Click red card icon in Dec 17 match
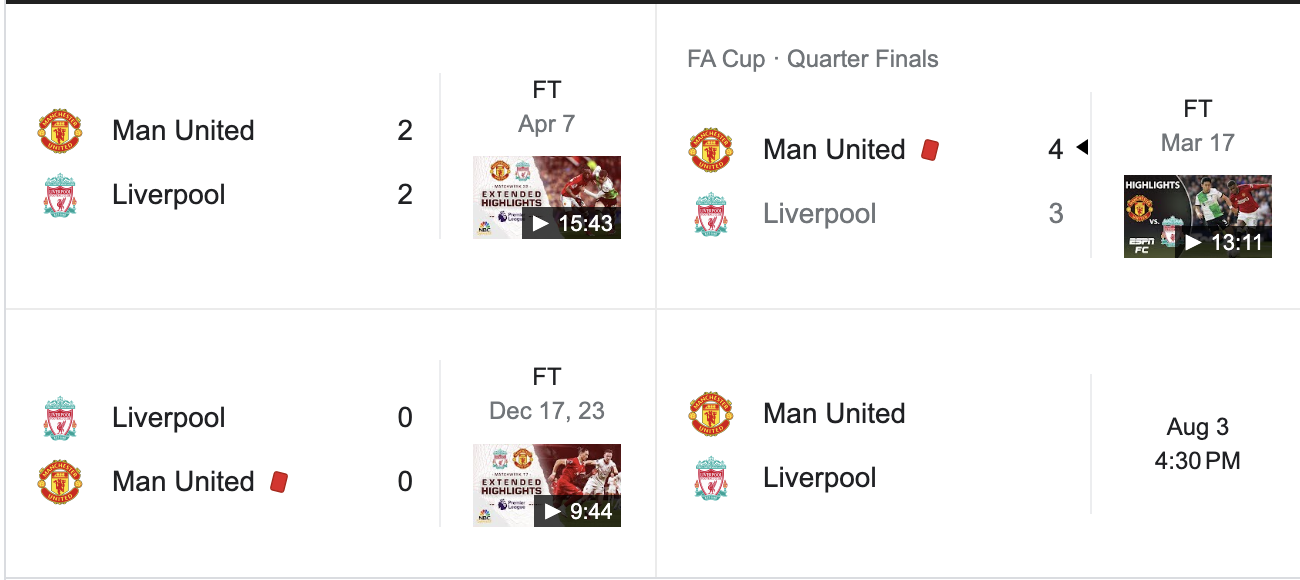The height and width of the screenshot is (580, 1300). 279,482
